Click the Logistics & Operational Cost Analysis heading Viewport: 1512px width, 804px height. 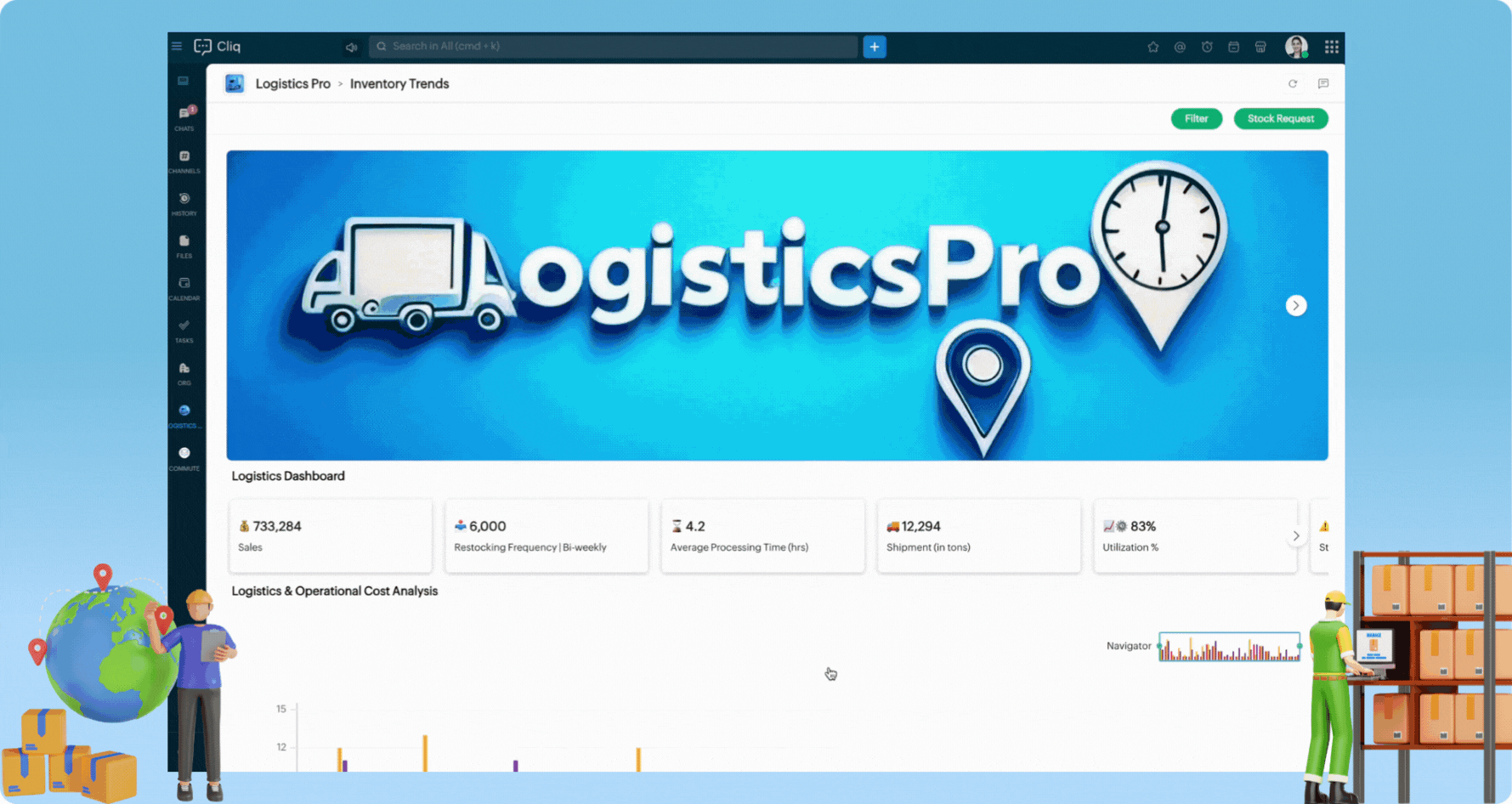[335, 591]
